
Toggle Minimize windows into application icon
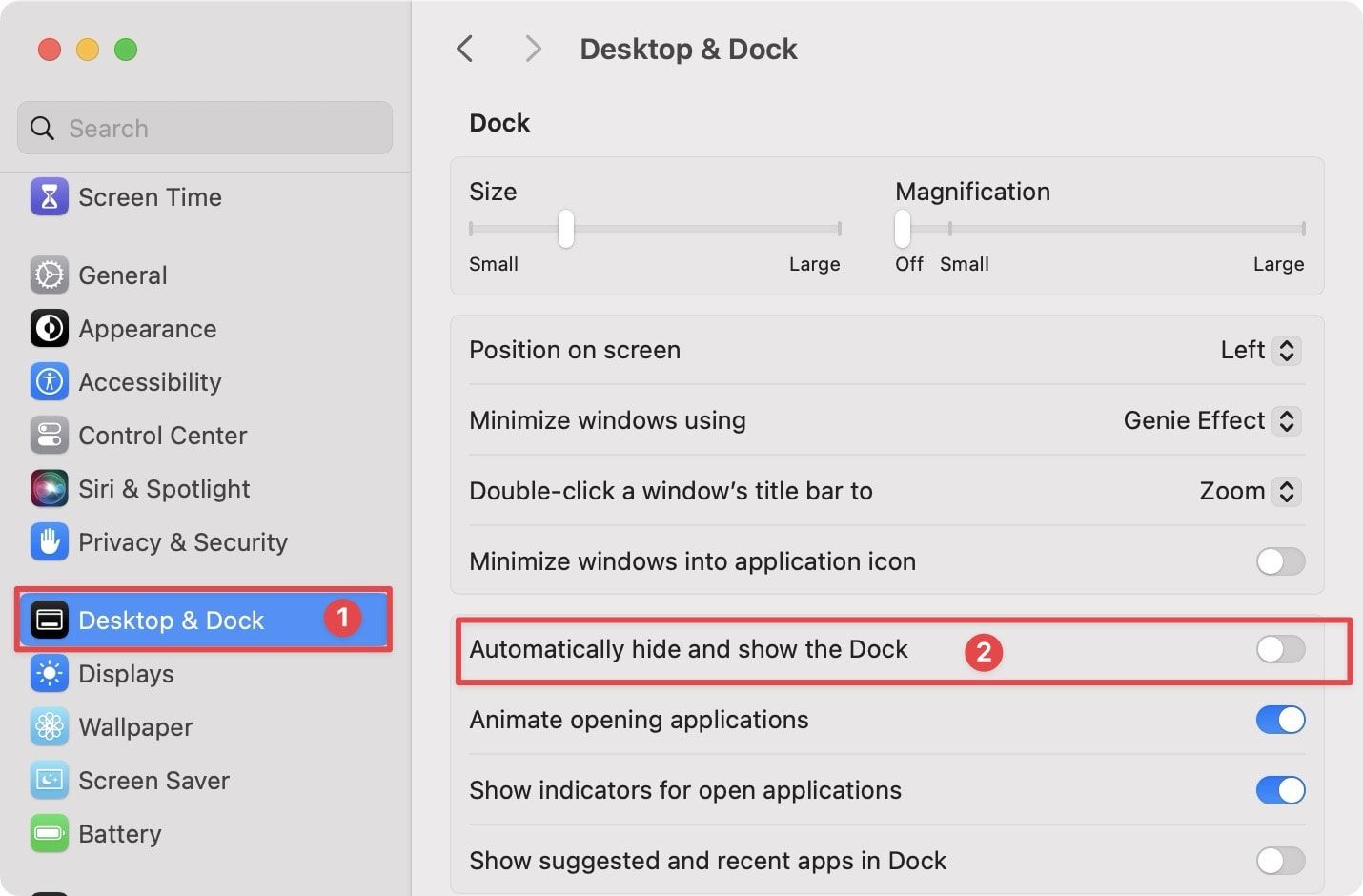pos(1279,562)
